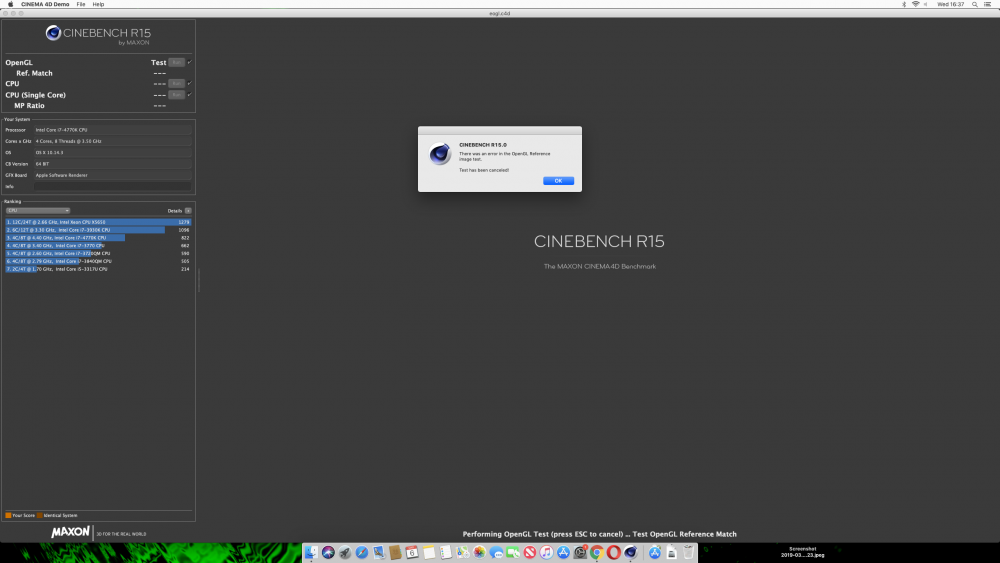Open the CINEMA 4D Demo menu
Viewport: 1000px width, 563px height.
45,4
